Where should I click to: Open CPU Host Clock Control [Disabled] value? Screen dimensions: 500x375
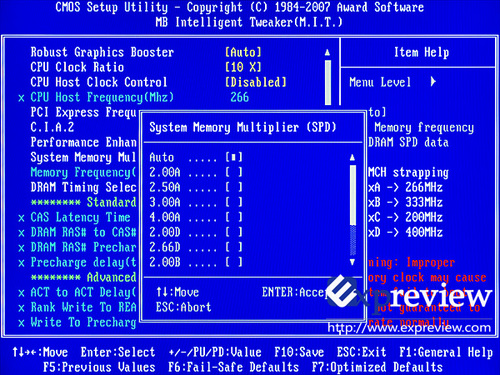(256, 82)
